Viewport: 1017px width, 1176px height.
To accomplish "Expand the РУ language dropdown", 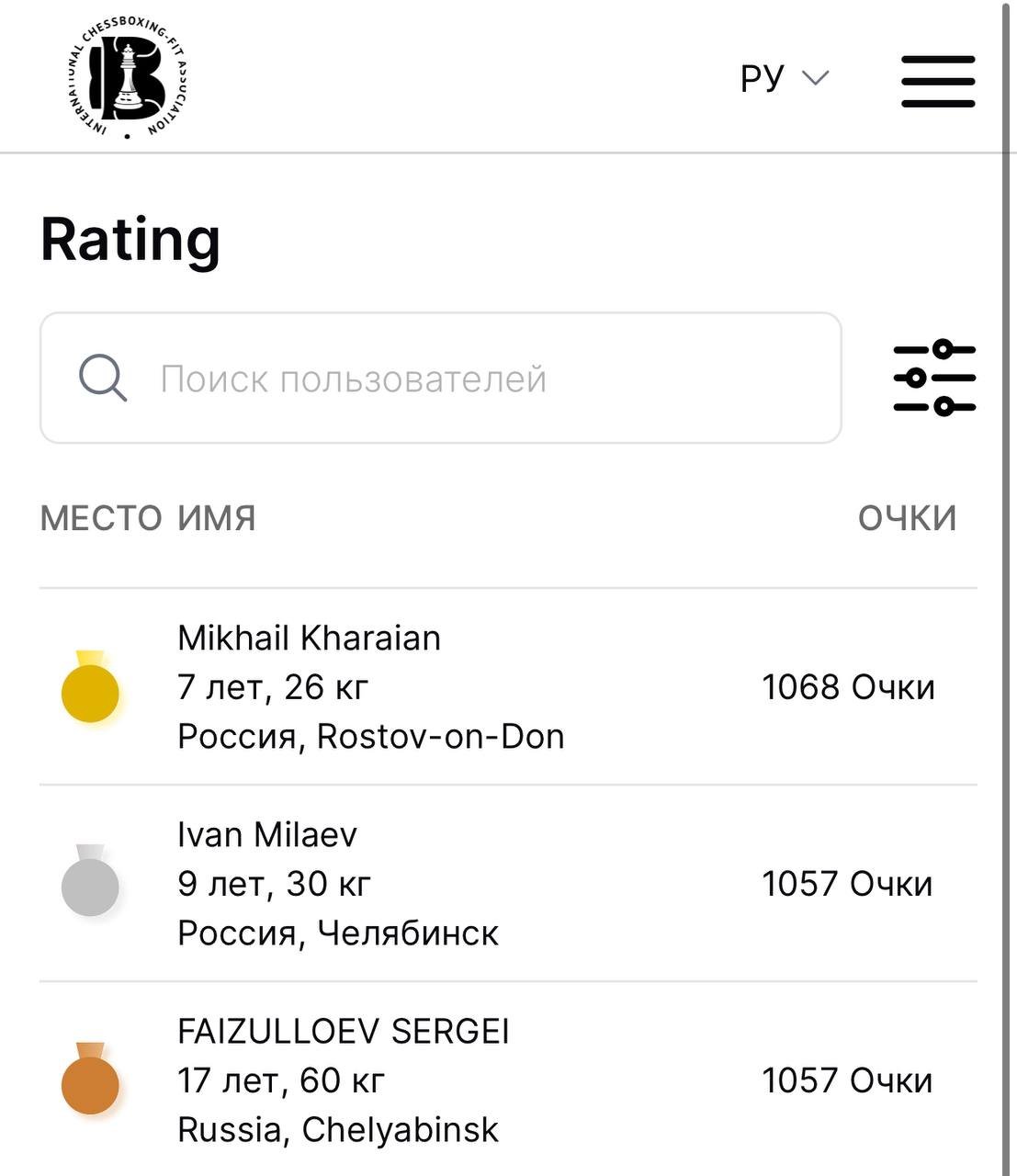I will tap(785, 77).
